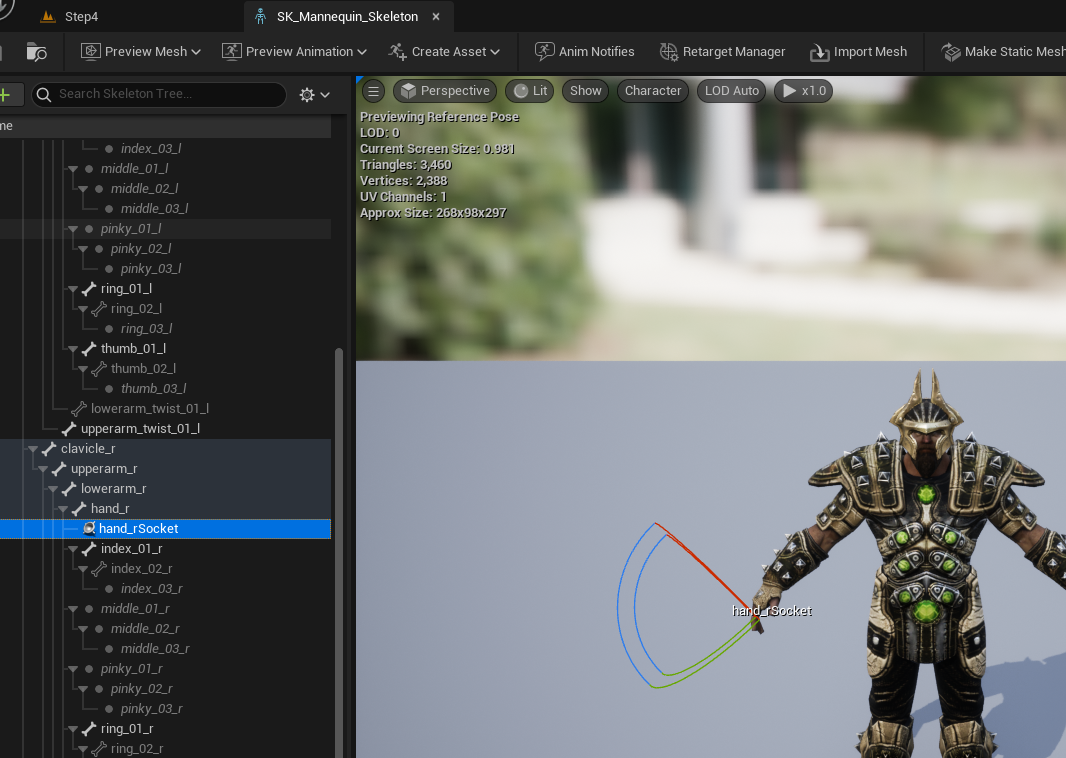Screen dimensions: 1066x758
Task: Click the thumb_02_l bone icon
Action: (x=99, y=368)
